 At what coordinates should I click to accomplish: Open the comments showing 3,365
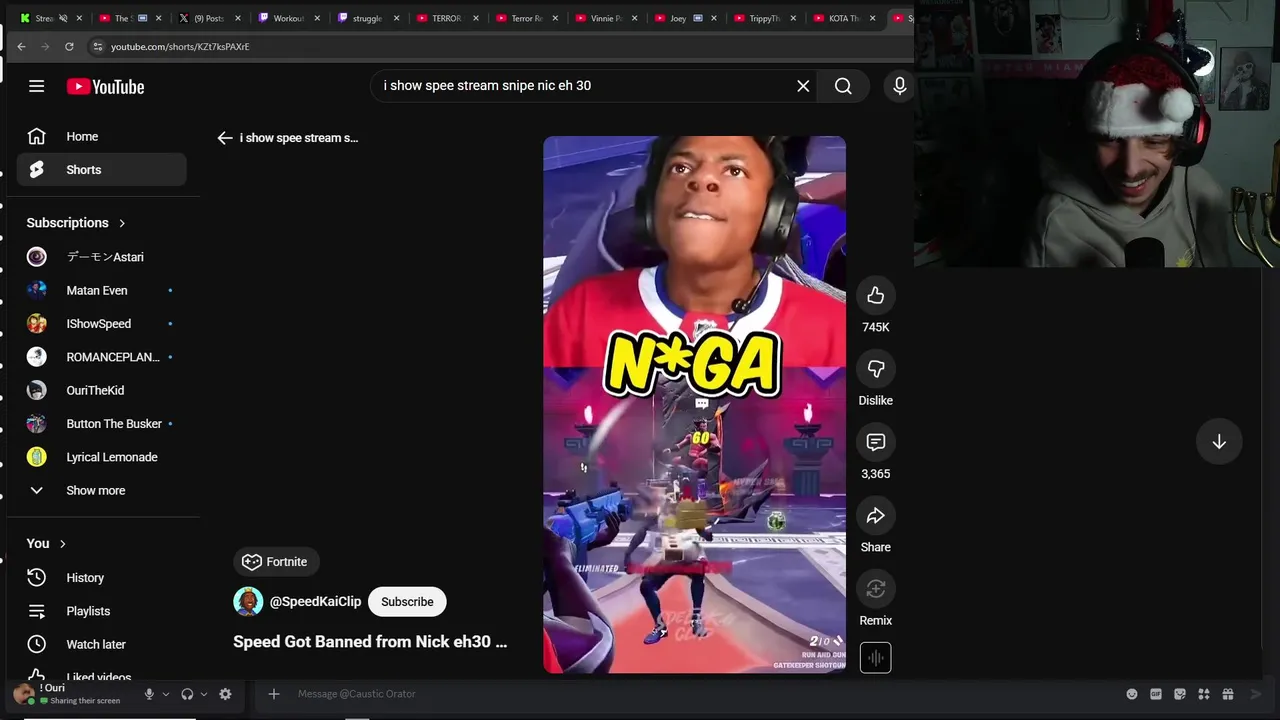coord(875,442)
